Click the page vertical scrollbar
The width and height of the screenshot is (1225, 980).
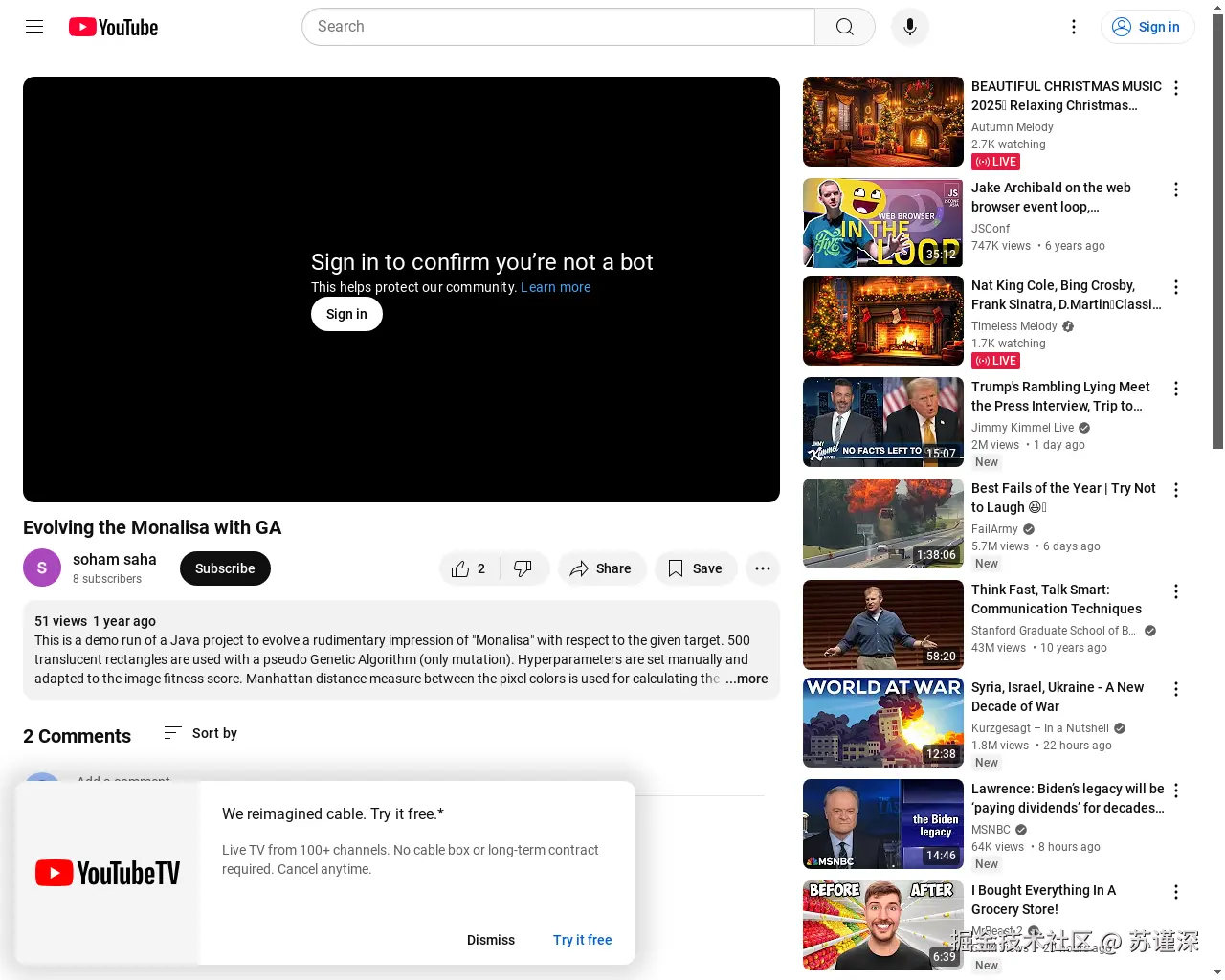click(x=1217, y=230)
